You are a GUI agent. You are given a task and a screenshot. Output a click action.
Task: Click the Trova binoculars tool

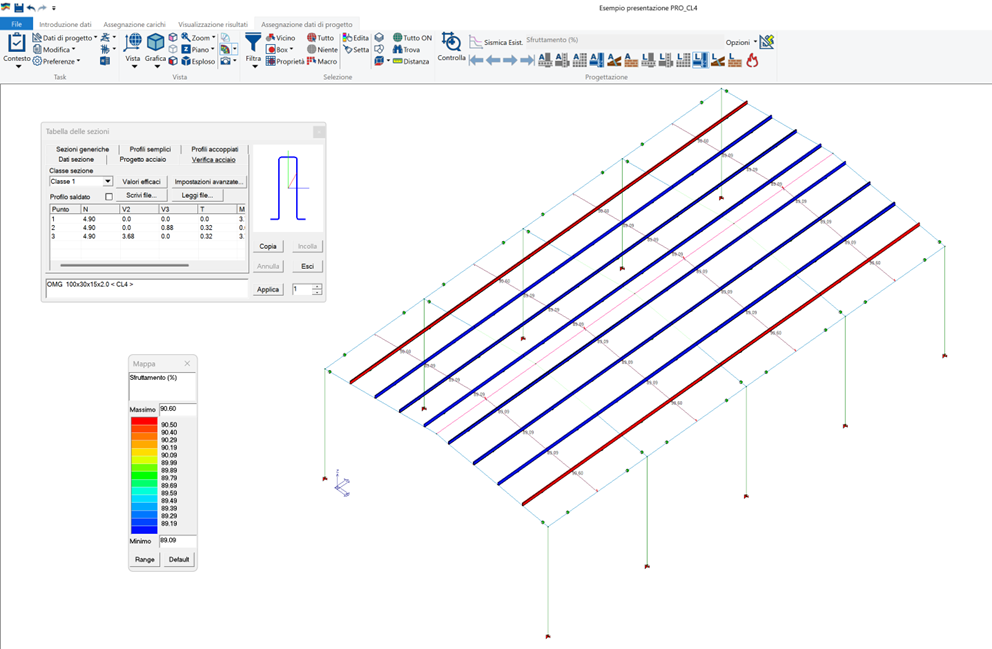[406, 49]
